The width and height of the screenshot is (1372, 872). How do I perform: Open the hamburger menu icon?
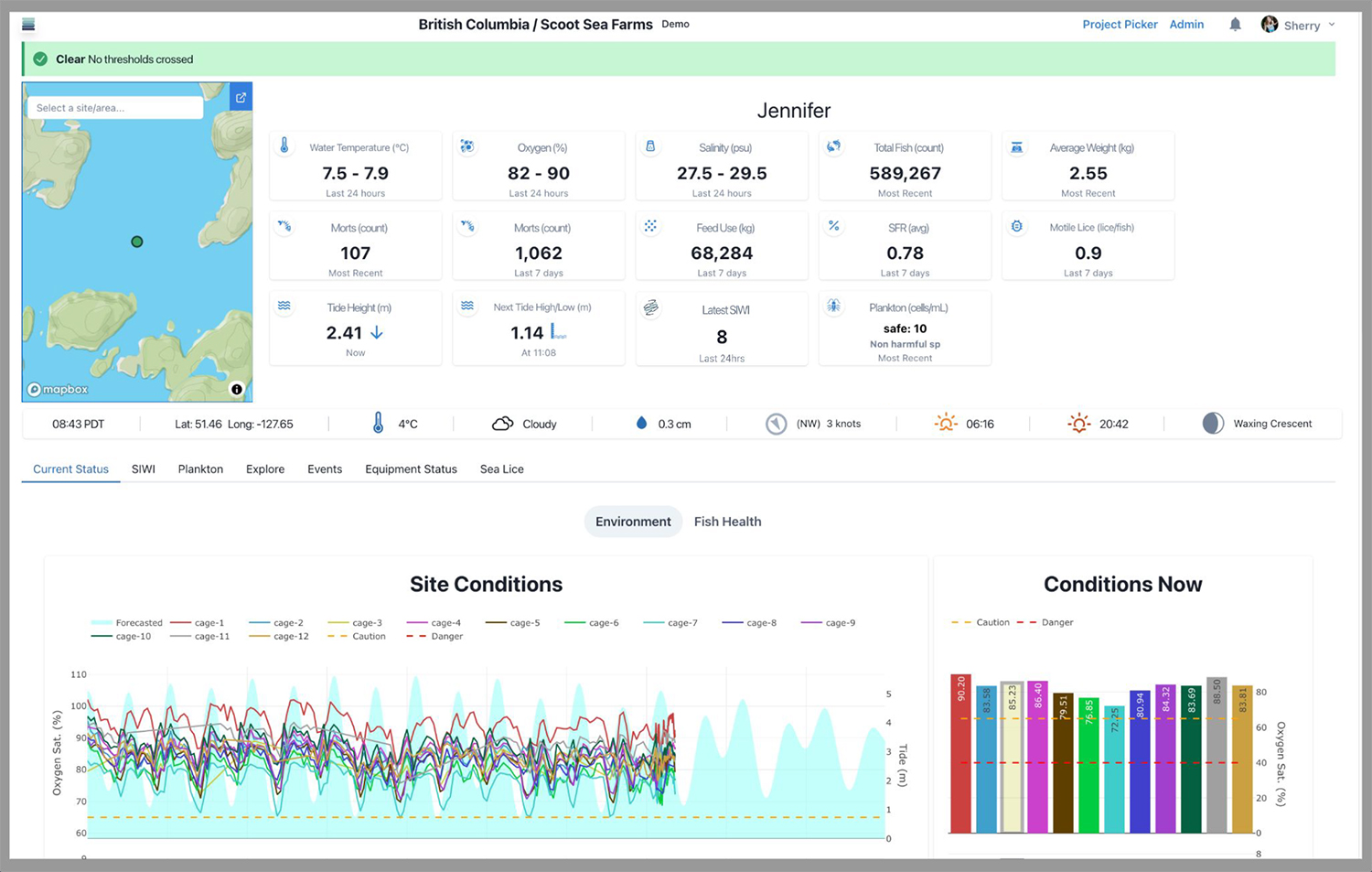[28, 25]
